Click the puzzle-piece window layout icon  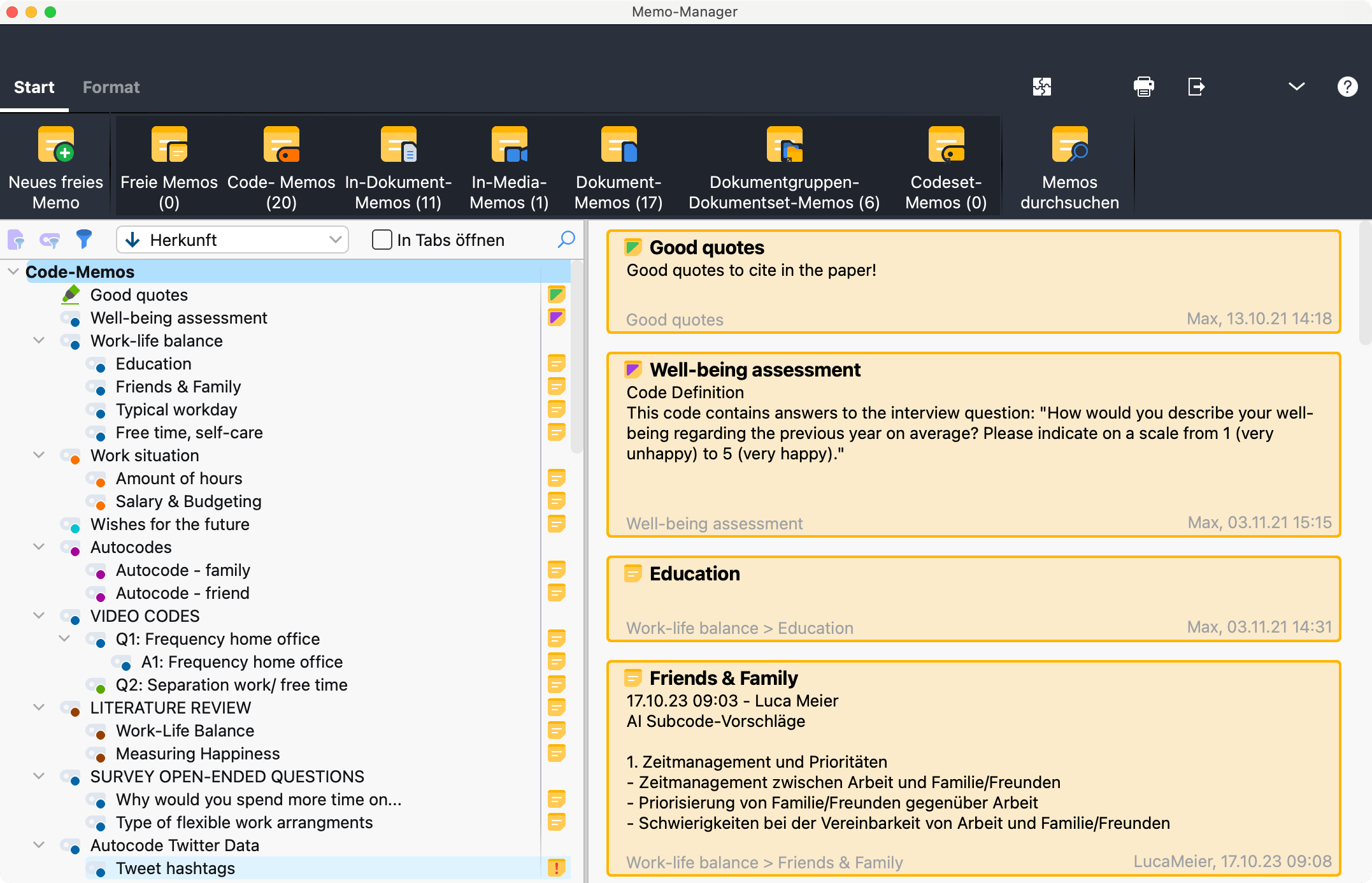pyautogui.click(x=1042, y=87)
